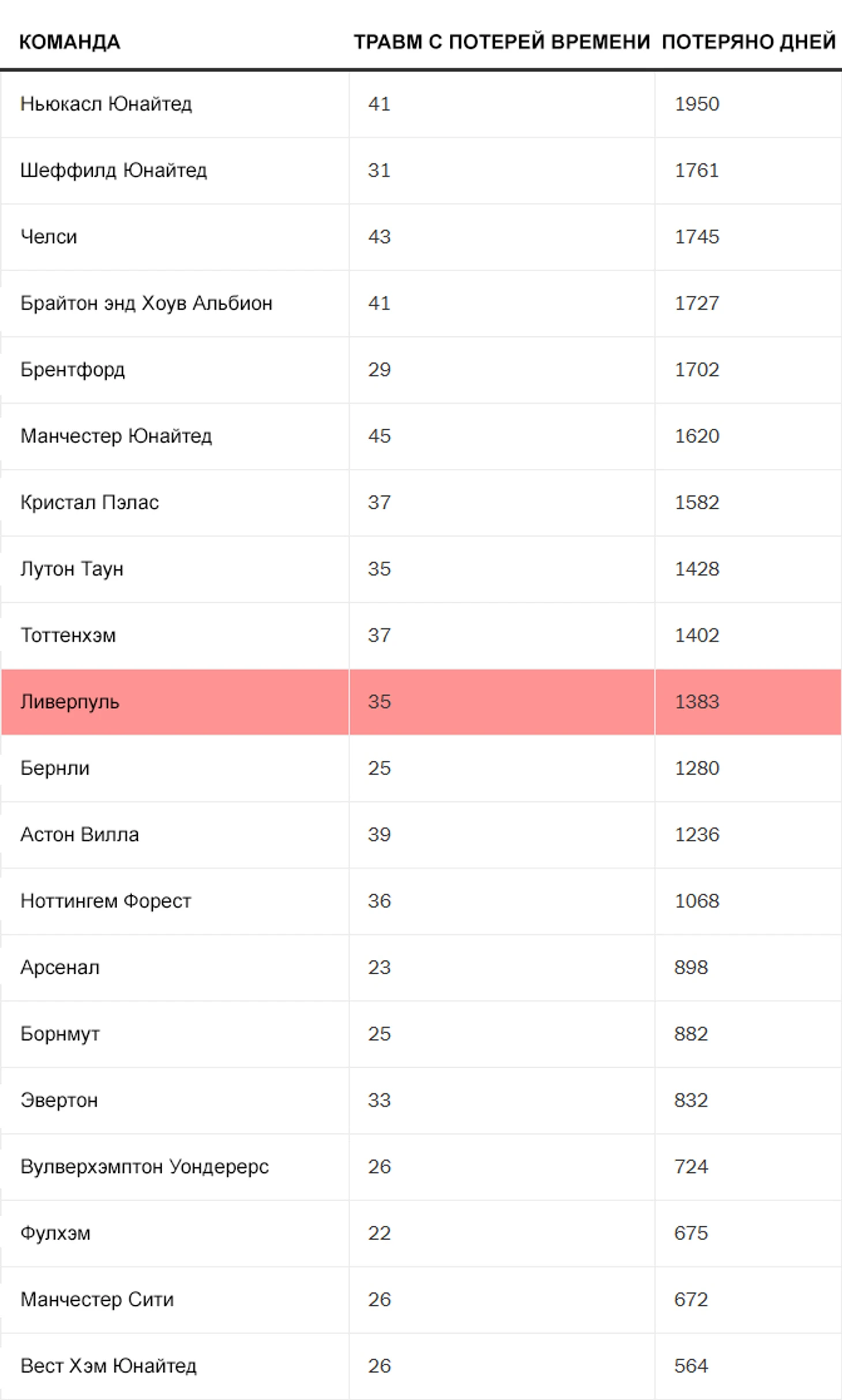The height and width of the screenshot is (1400, 842).
Task: Click the 1950 days lost value
Action: tap(697, 104)
